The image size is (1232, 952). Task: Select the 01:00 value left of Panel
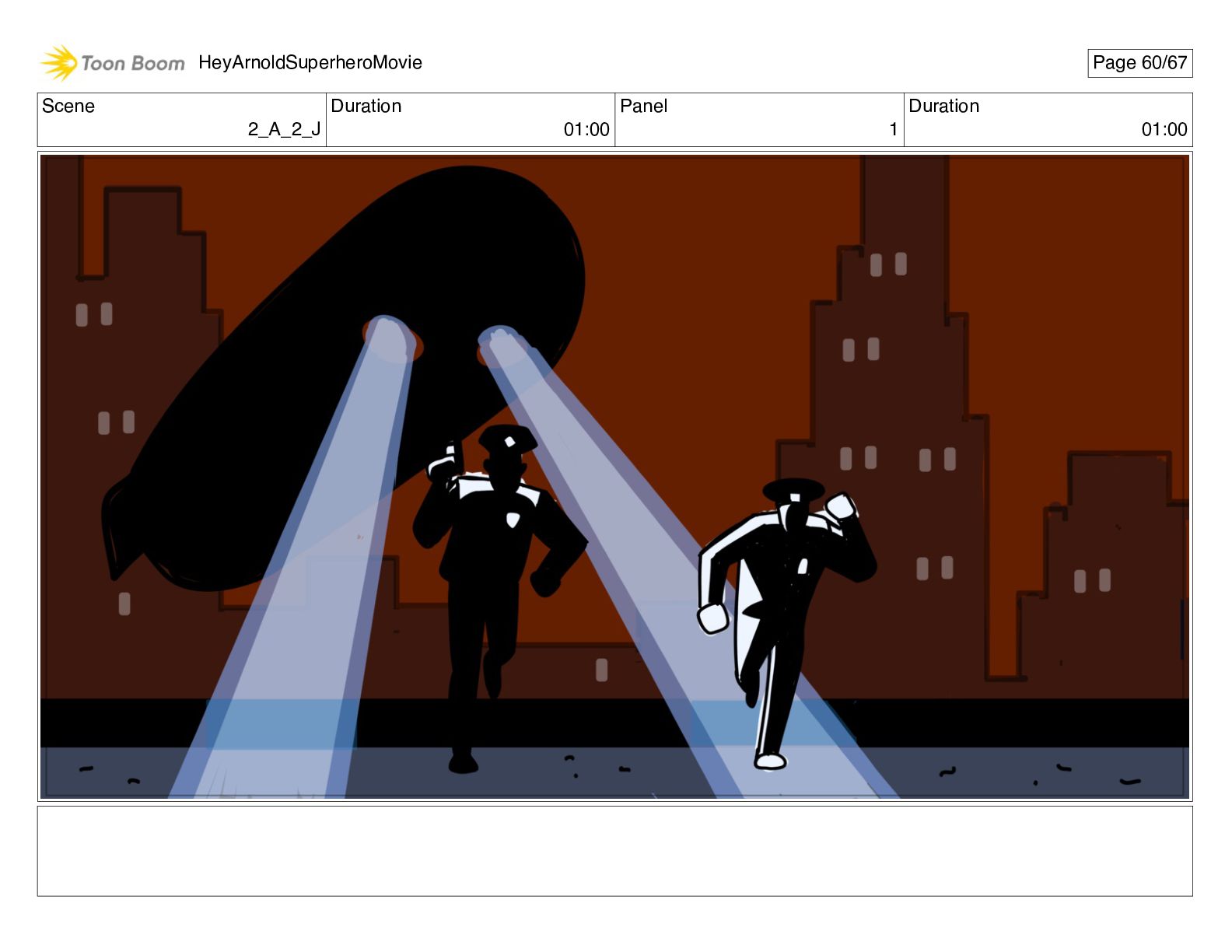click(586, 129)
